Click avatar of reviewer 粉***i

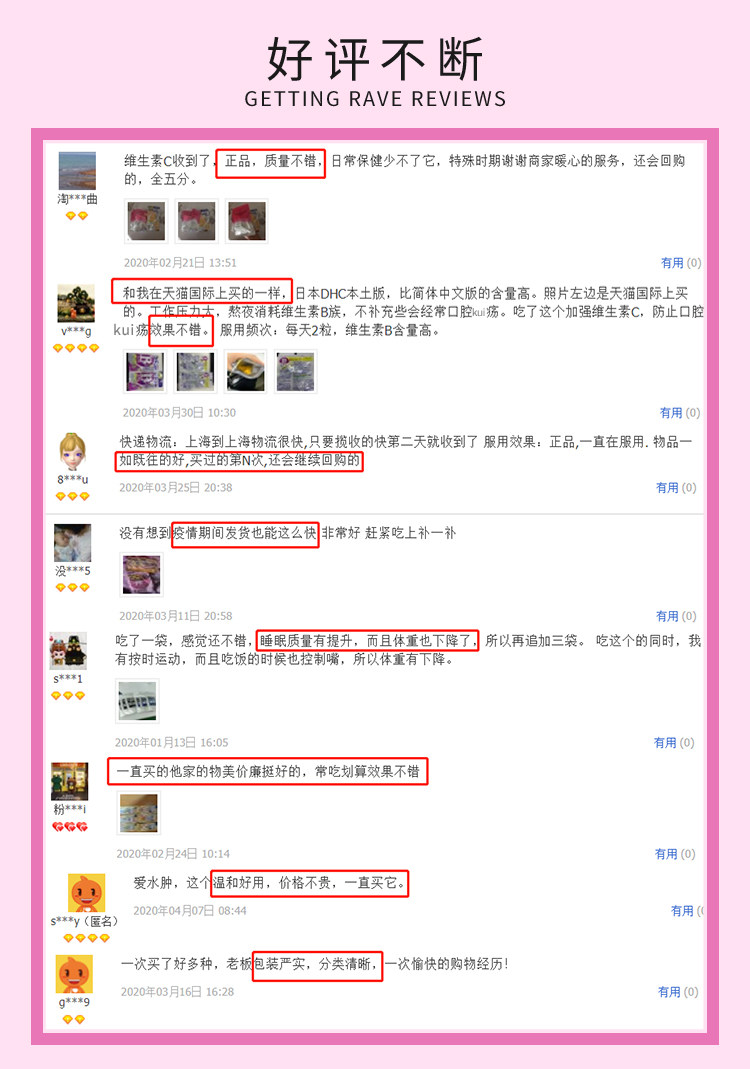70,781
